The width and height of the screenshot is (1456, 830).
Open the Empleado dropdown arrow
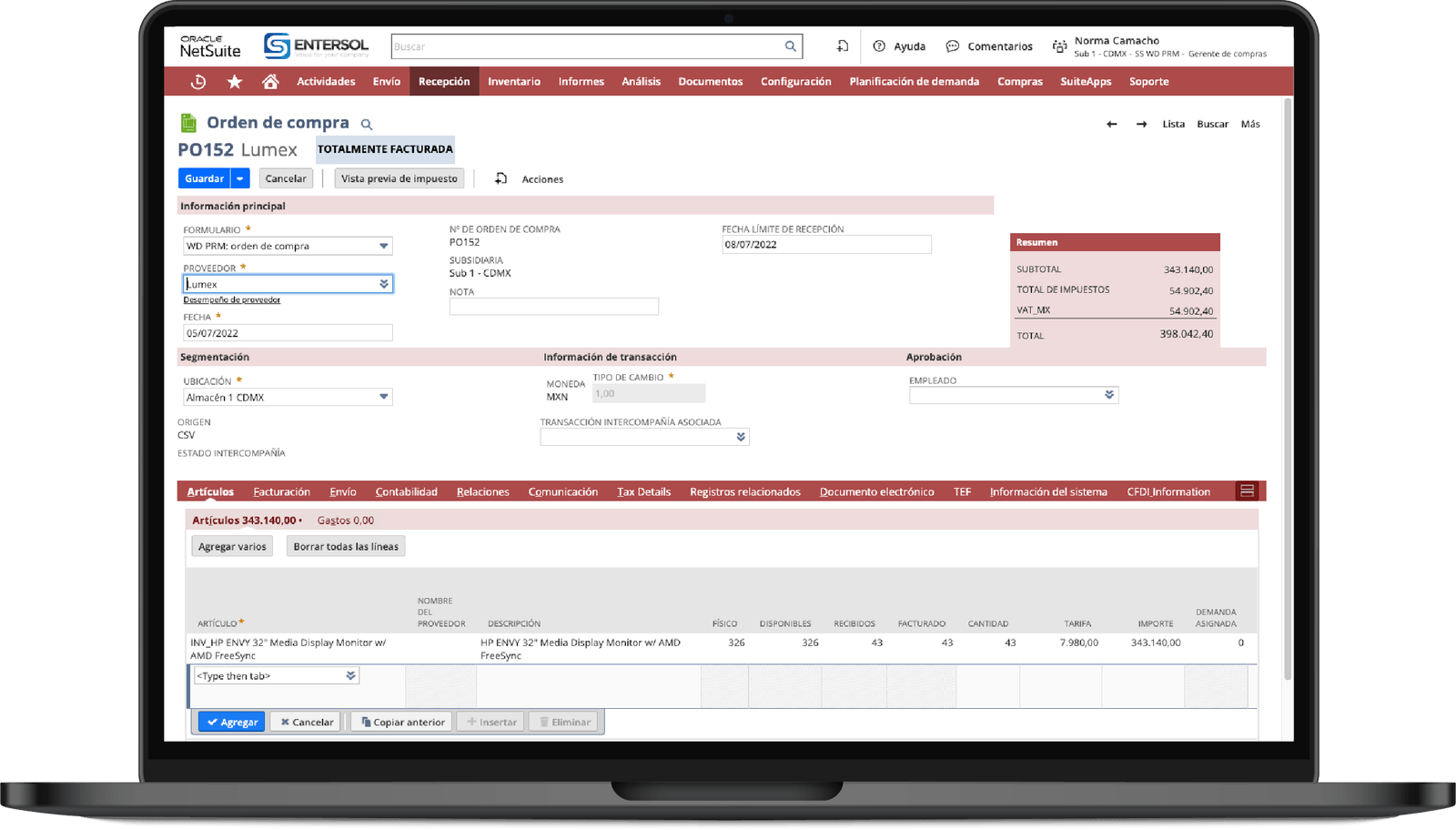click(x=1109, y=395)
